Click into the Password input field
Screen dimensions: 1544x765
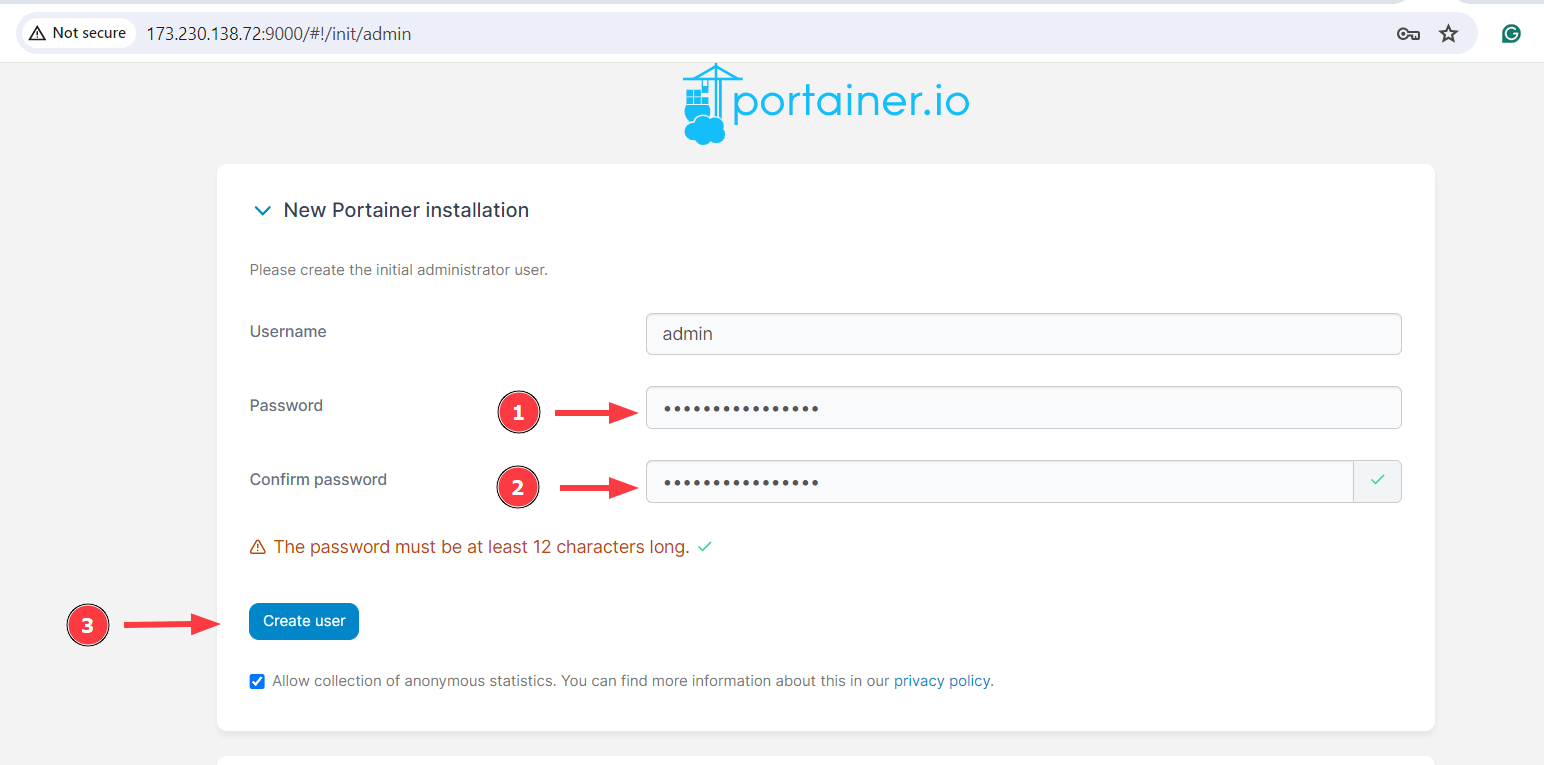tap(1023, 408)
